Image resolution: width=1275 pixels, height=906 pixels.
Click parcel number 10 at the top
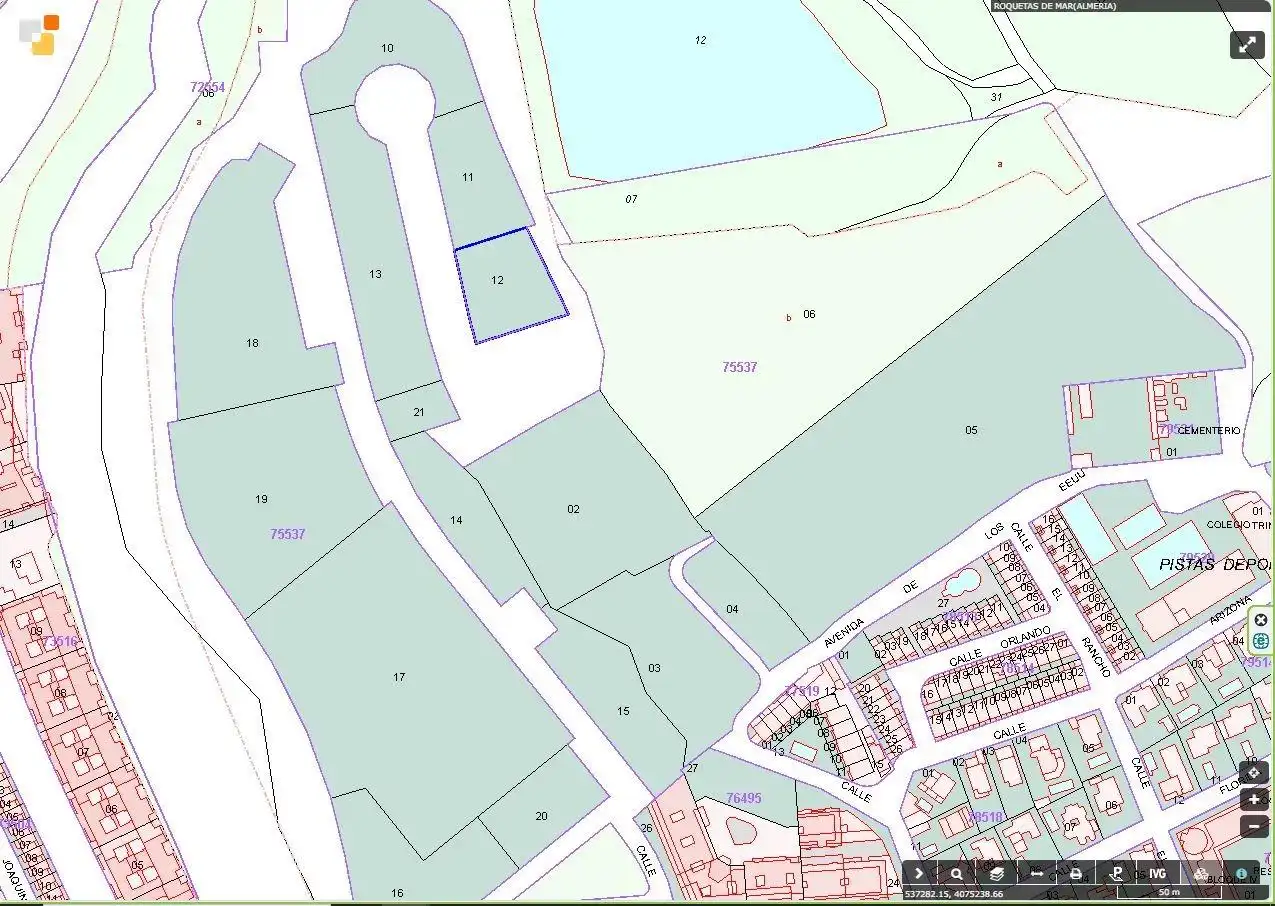[387, 48]
